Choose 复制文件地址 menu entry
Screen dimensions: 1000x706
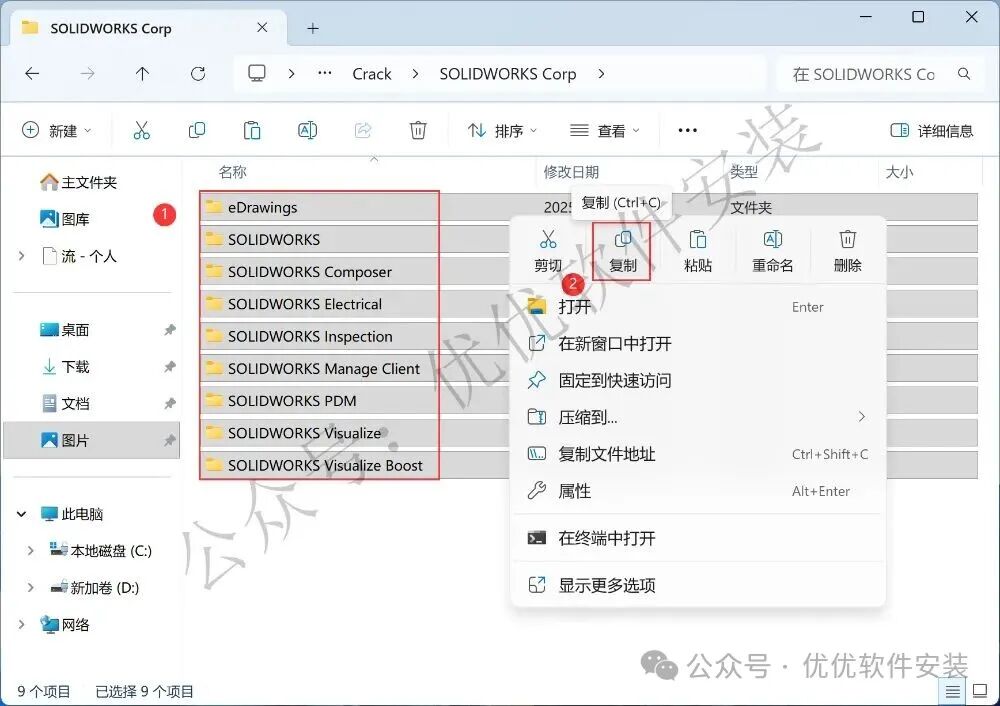(x=698, y=454)
